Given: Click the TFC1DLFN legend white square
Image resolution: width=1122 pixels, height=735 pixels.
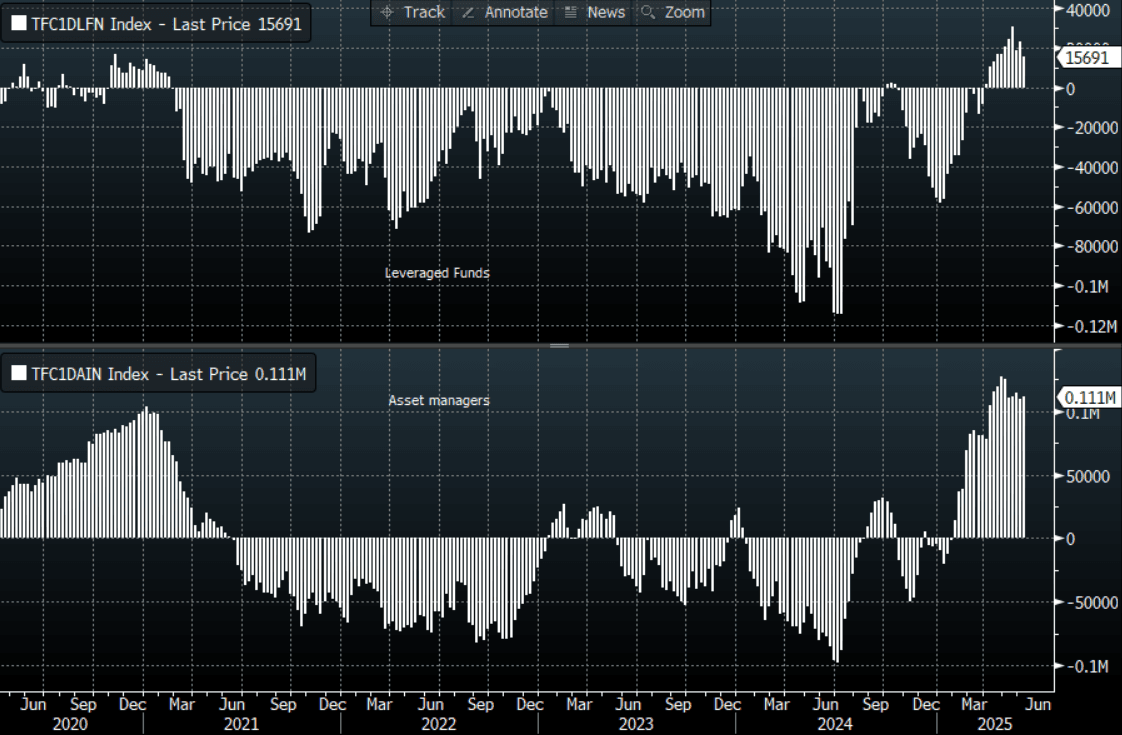Looking at the screenshot, I should [x=19, y=25].
